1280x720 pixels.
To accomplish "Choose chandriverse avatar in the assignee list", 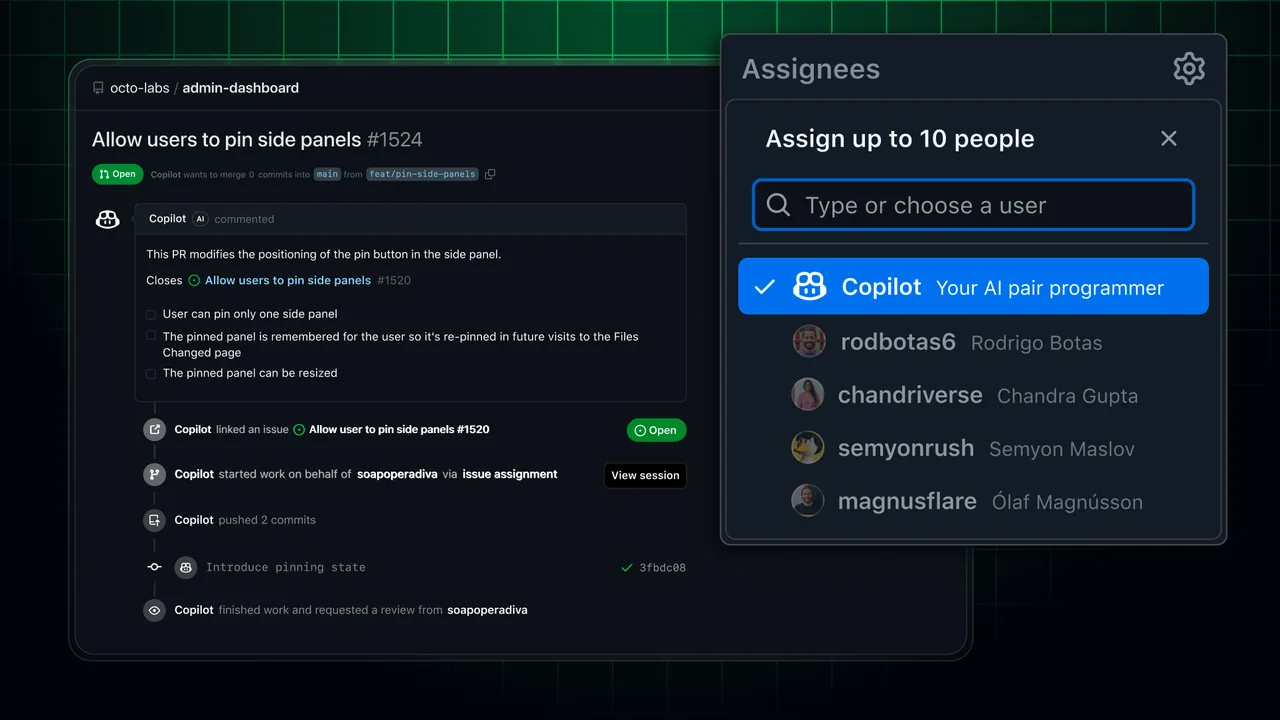I will click(808, 395).
